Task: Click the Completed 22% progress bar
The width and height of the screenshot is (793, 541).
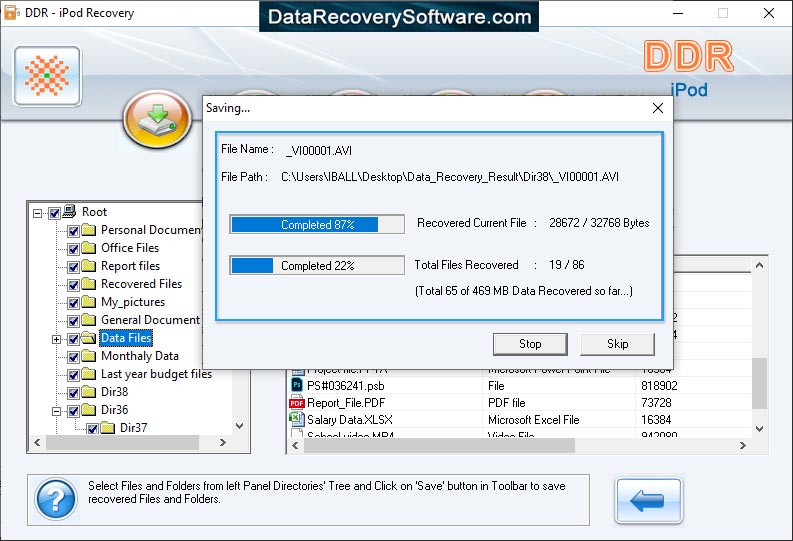Action: tap(317, 265)
